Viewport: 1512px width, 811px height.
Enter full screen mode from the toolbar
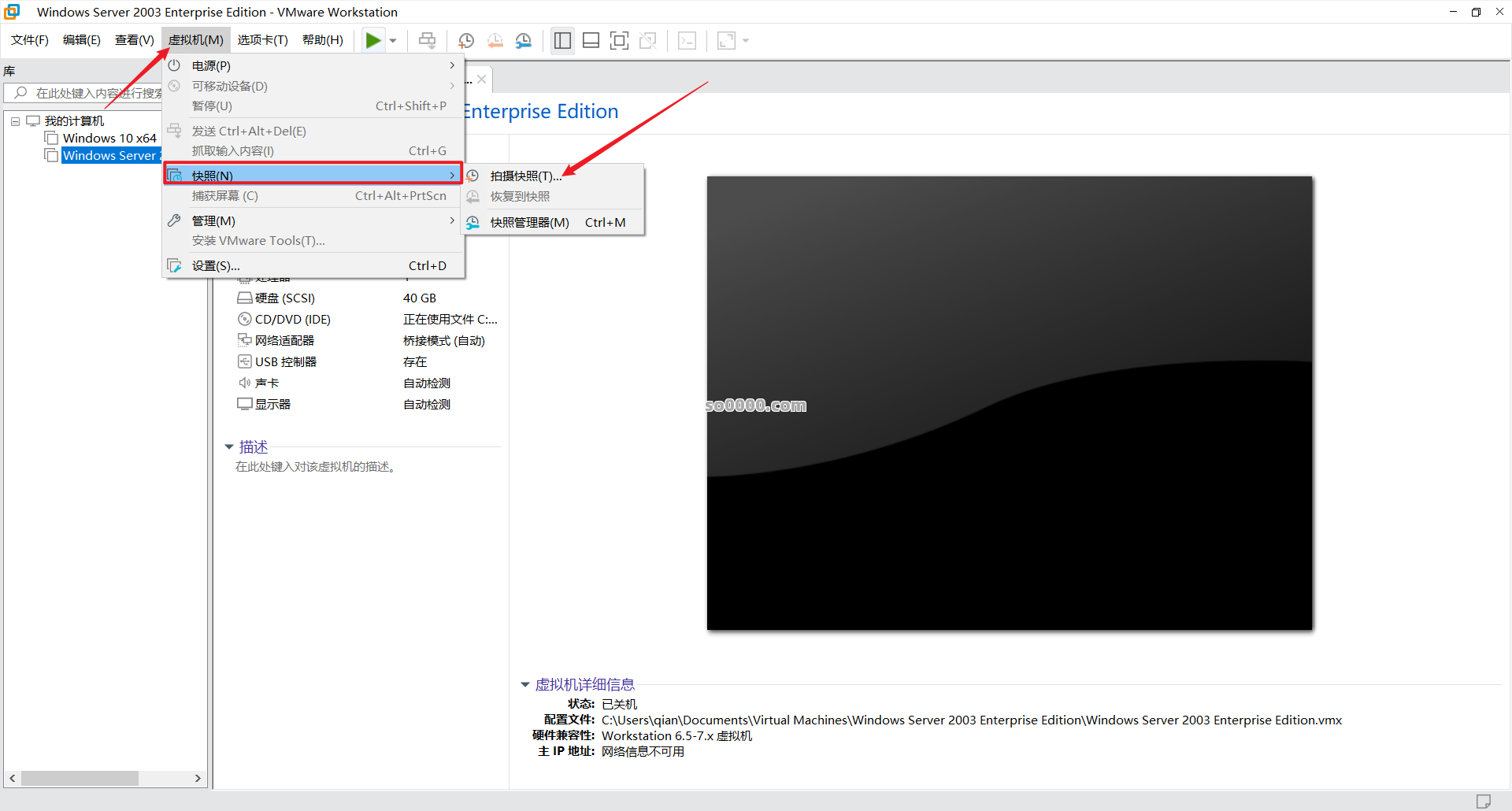pos(620,40)
